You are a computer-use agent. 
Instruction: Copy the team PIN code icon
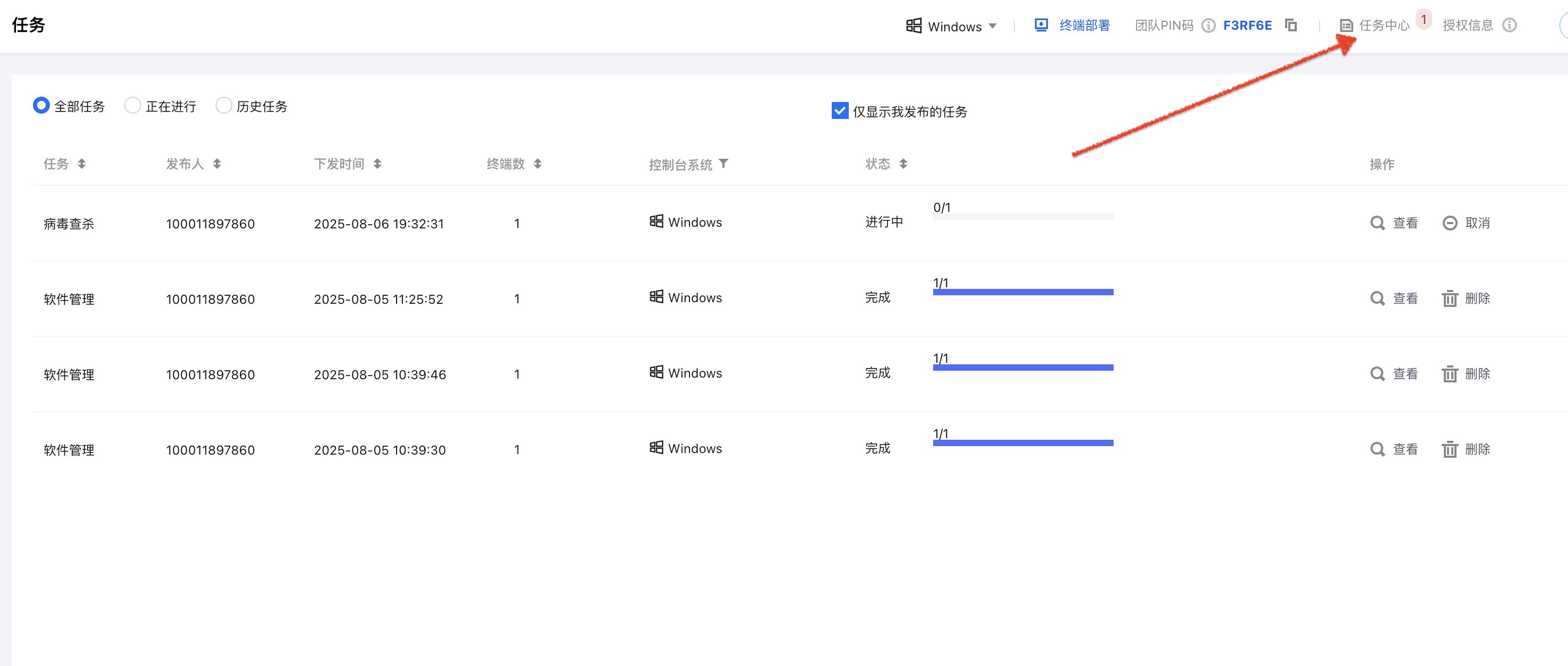tap(1291, 25)
